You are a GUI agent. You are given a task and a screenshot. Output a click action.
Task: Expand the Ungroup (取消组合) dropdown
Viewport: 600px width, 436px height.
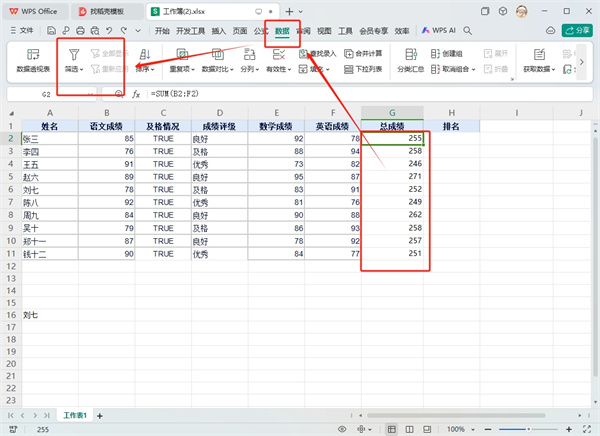coord(473,70)
